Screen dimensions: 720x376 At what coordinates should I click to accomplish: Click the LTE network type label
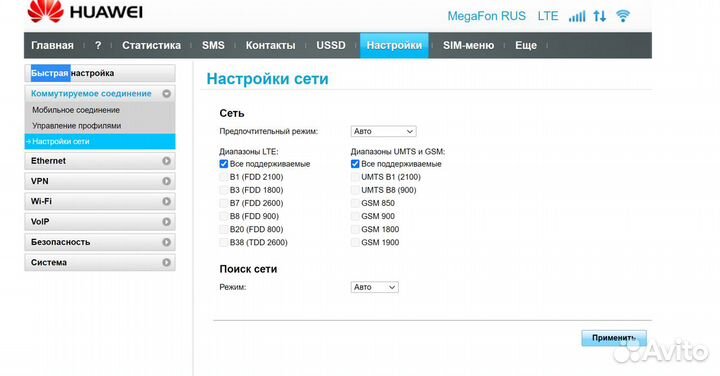click(x=548, y=16)
